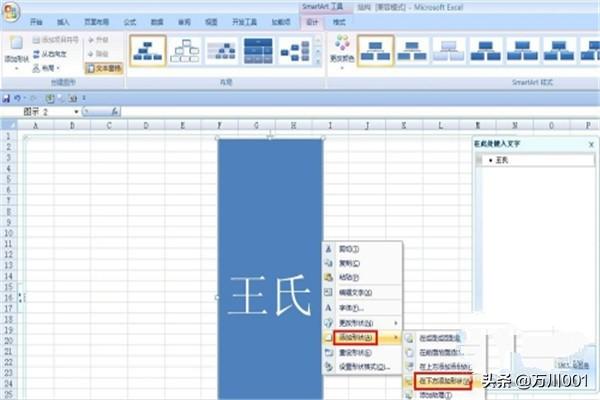
Task: Open the Name Box dropdown arrow
Action: [76, 112]
